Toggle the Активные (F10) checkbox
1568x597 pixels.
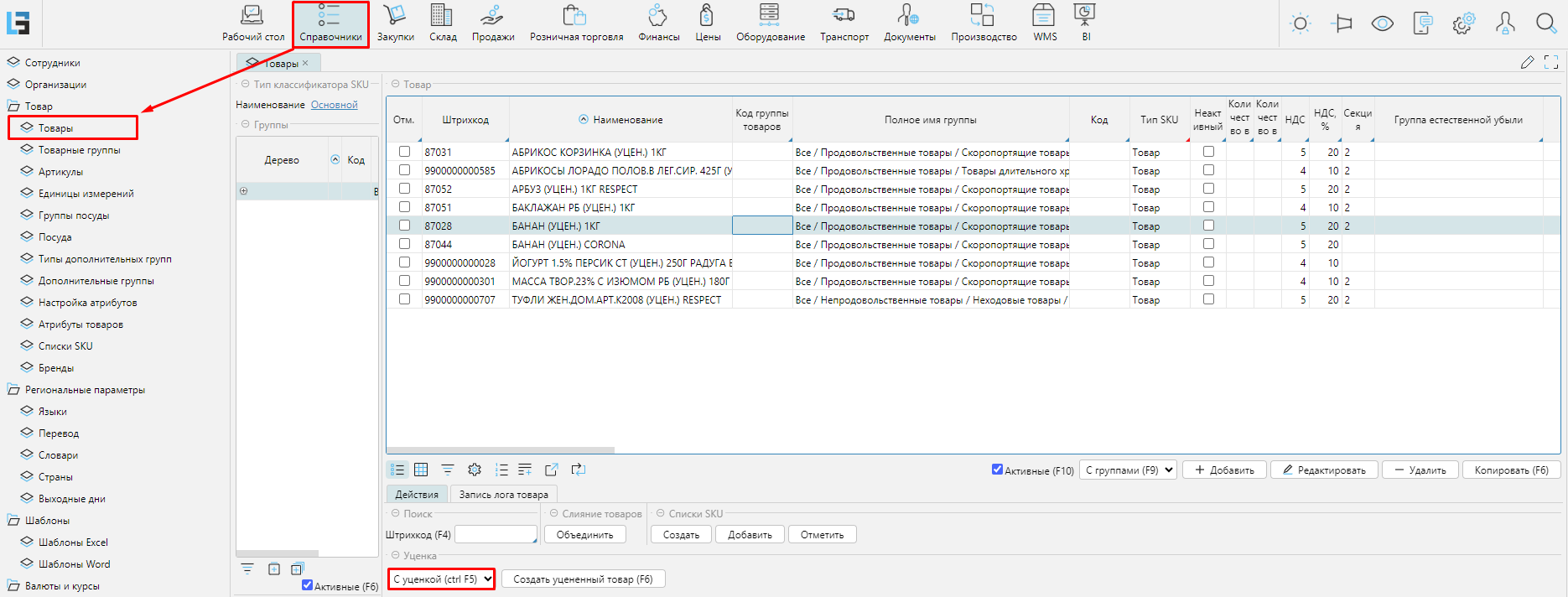pyautogui.click(x=997, y=470)
